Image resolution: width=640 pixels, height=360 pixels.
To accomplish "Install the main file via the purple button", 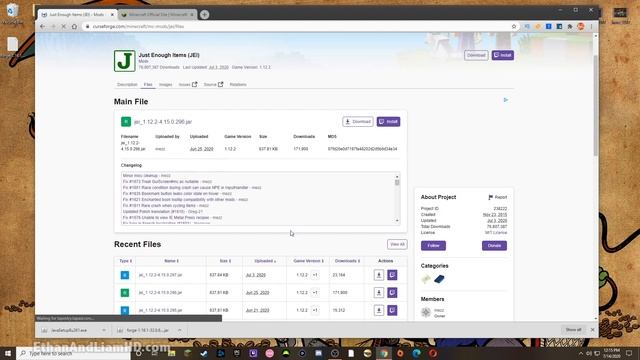I will click(x=388, y=122).
